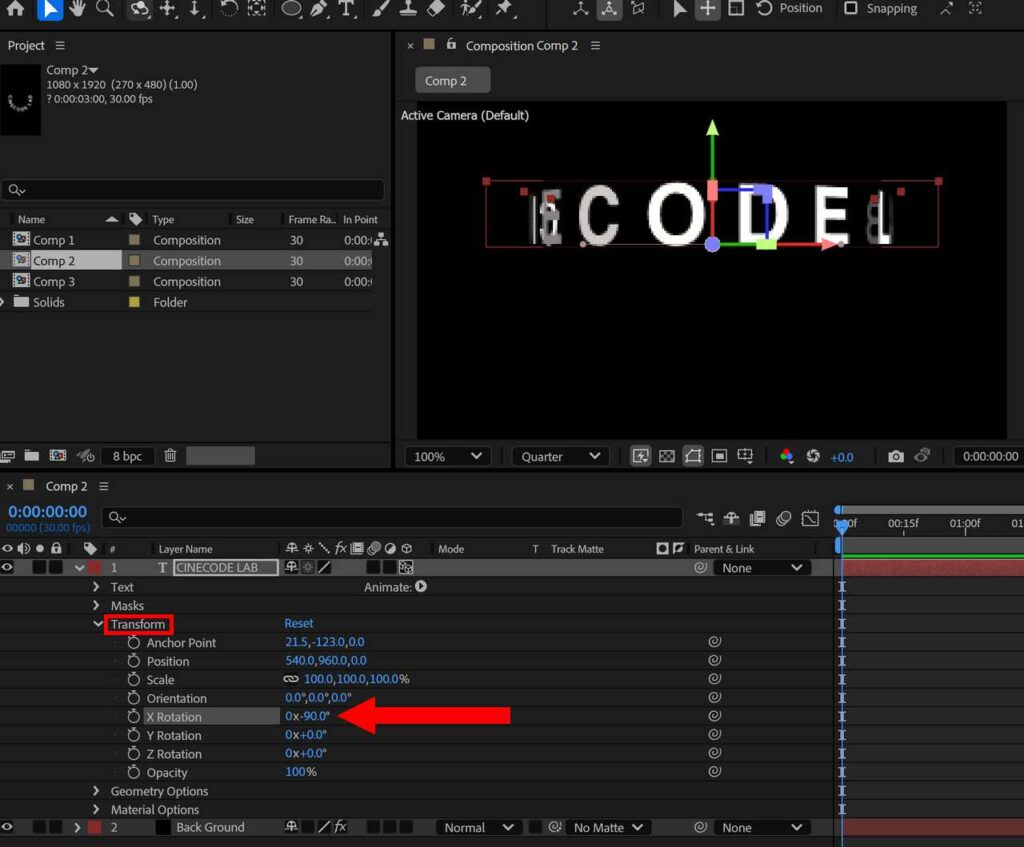Toggle the transparency grid in viewer
Viewport: 1024px width, 847px height.
[667, 456]
